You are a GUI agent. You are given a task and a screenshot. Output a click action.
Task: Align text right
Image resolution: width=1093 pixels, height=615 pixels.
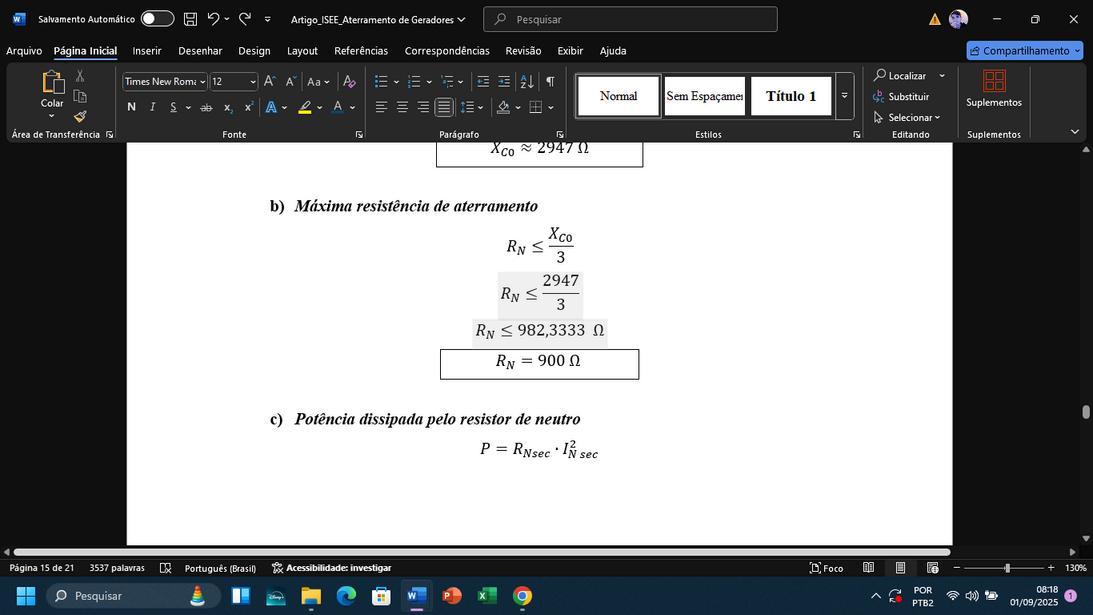coord(423,107)
